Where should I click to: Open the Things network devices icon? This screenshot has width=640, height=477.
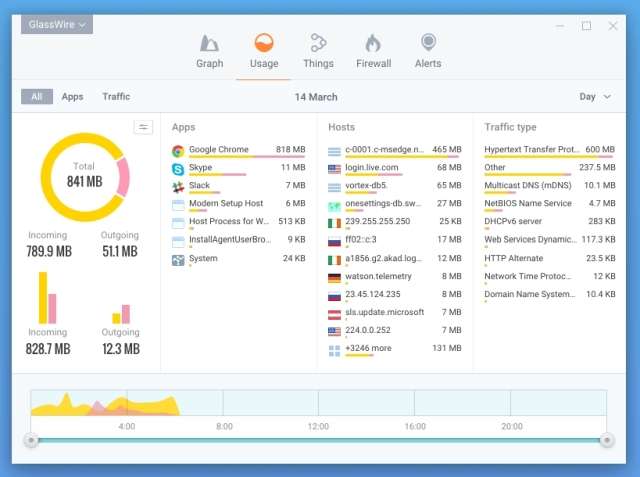tap(318, 43)
